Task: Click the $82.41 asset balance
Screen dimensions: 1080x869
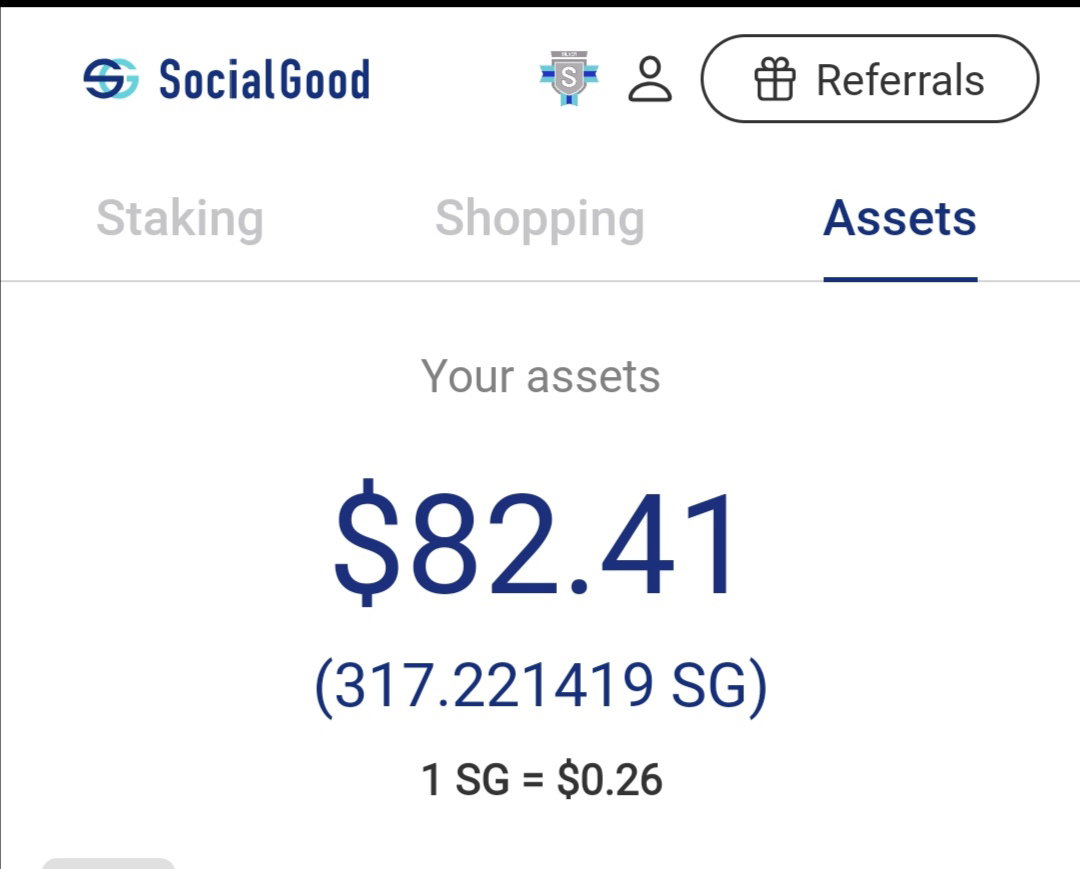Action: pyautogui.click(x=536, y=543)
